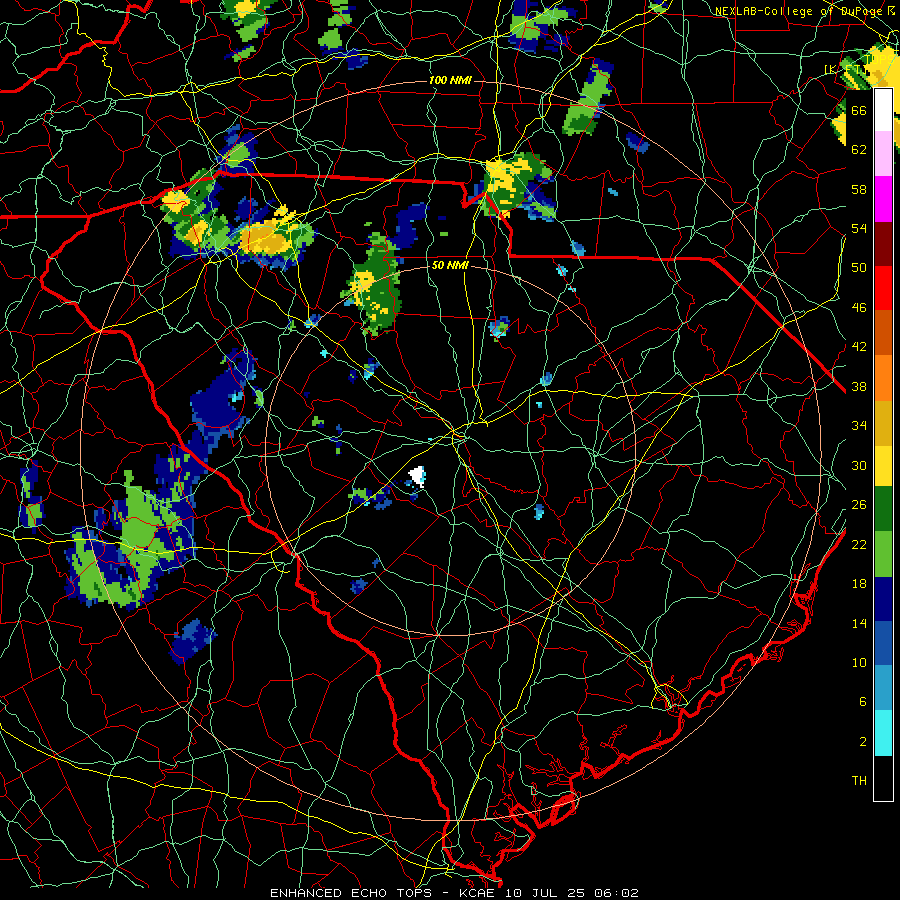Viewport: 900px width, 900px height.
Task: Choose the navy blue legend color block
Action: point(883,599)
